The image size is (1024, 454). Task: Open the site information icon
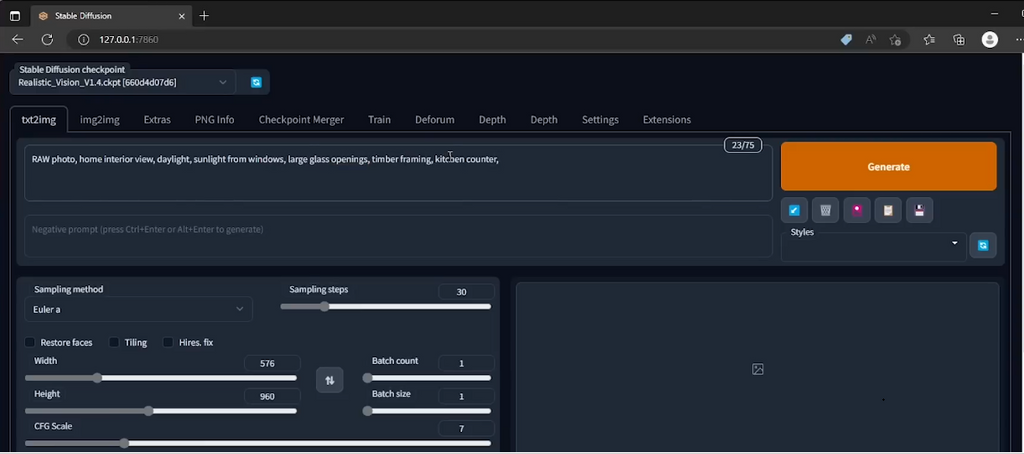(x=83, y=40)
